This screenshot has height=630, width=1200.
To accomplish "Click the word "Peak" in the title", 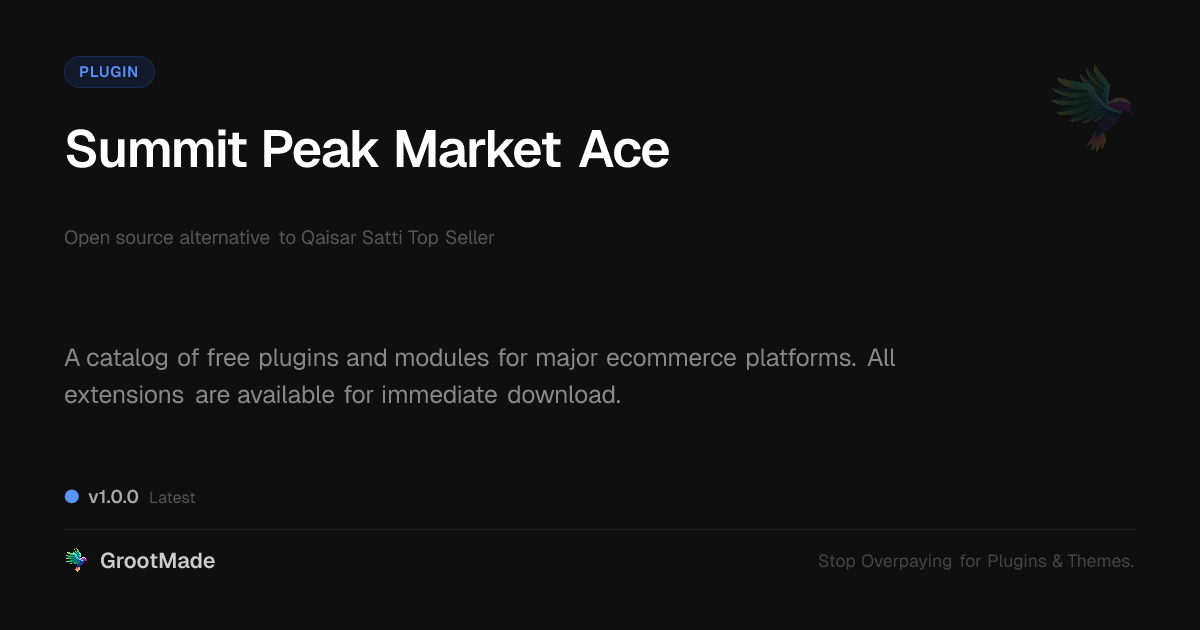I will pyautogui.click(x=321, y=150).
